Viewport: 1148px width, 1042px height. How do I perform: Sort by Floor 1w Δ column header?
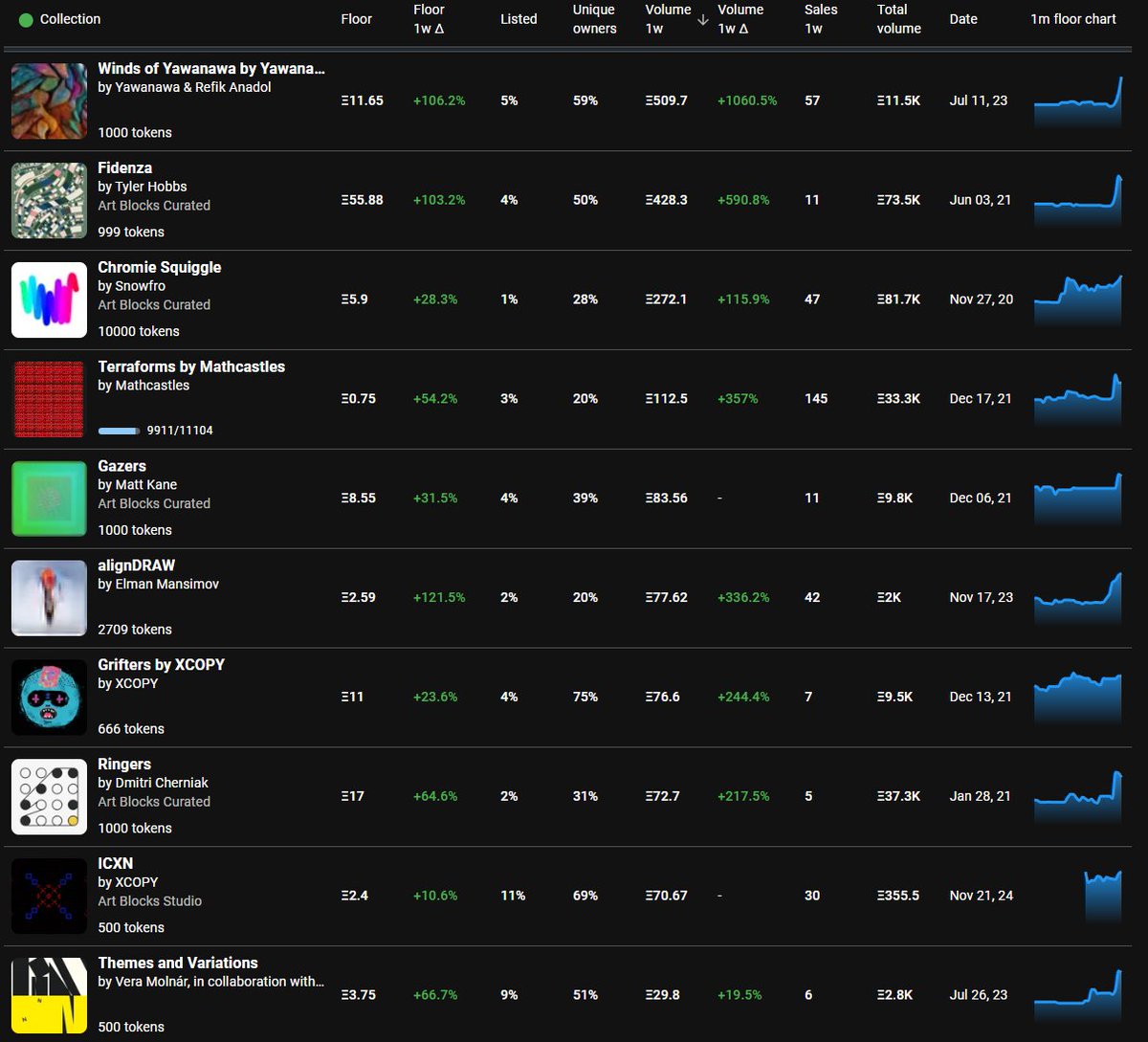point(430,19)
